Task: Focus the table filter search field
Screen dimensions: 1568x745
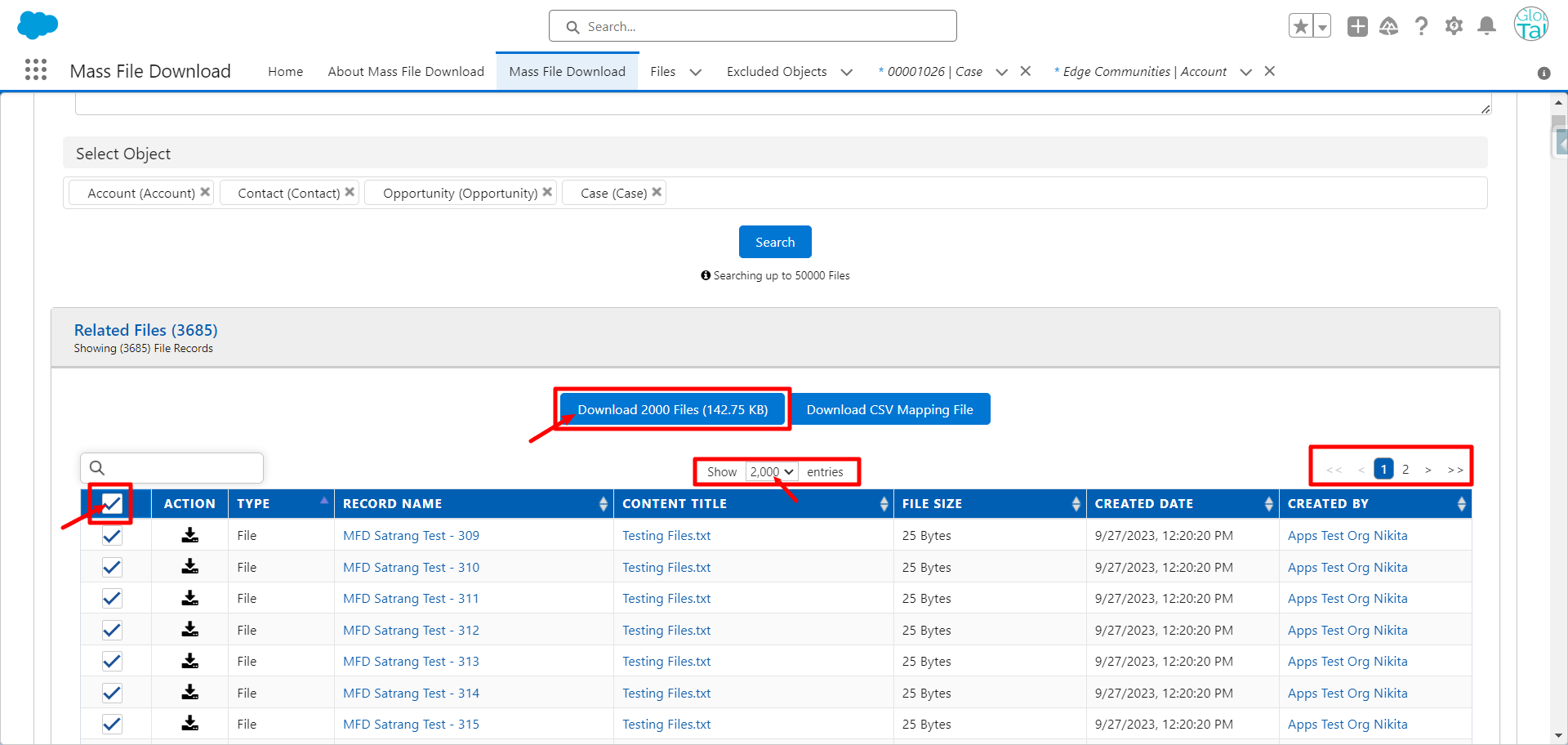Action: 171,468
